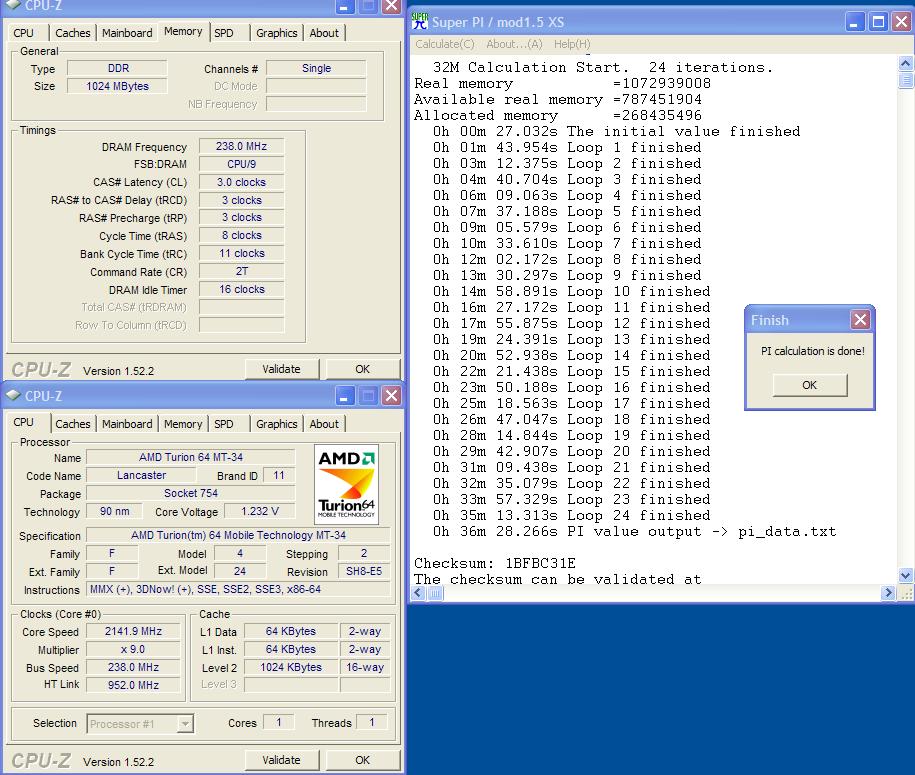Click the Command Rate 2T value

tap(242, 271)
